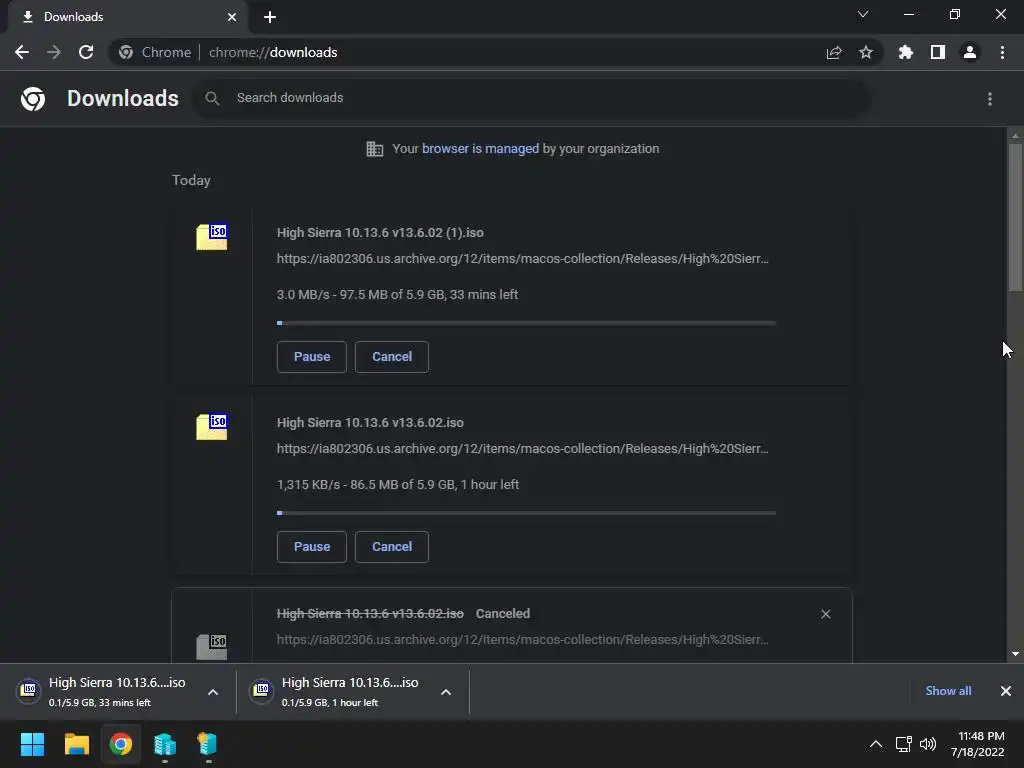Click the 'Canceled' status label
Screen dimensions: 1024x768
(x=503, y=614)
